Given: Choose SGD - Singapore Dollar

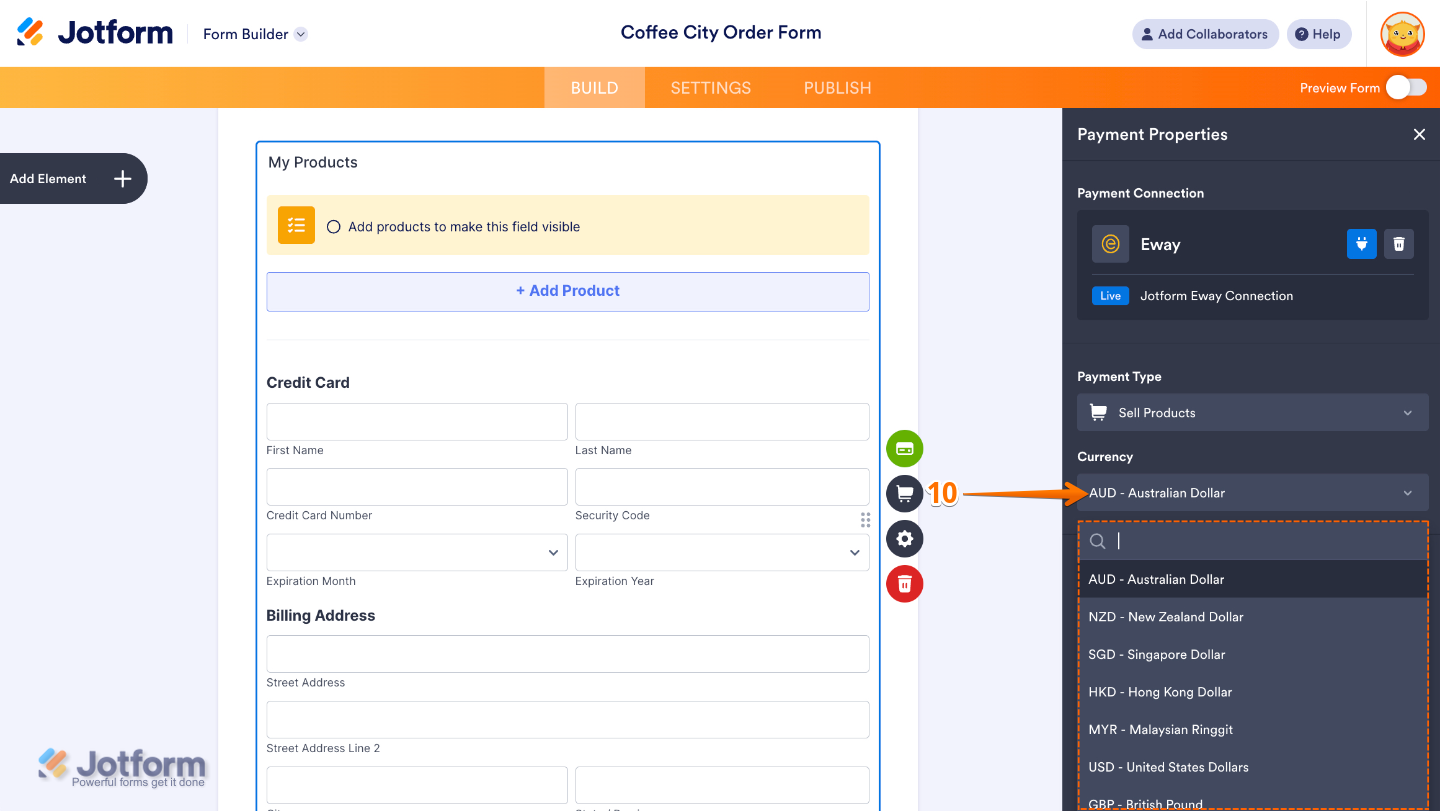Looking at the screenshot, I should pyautogui.click(x=1253, y=655).
